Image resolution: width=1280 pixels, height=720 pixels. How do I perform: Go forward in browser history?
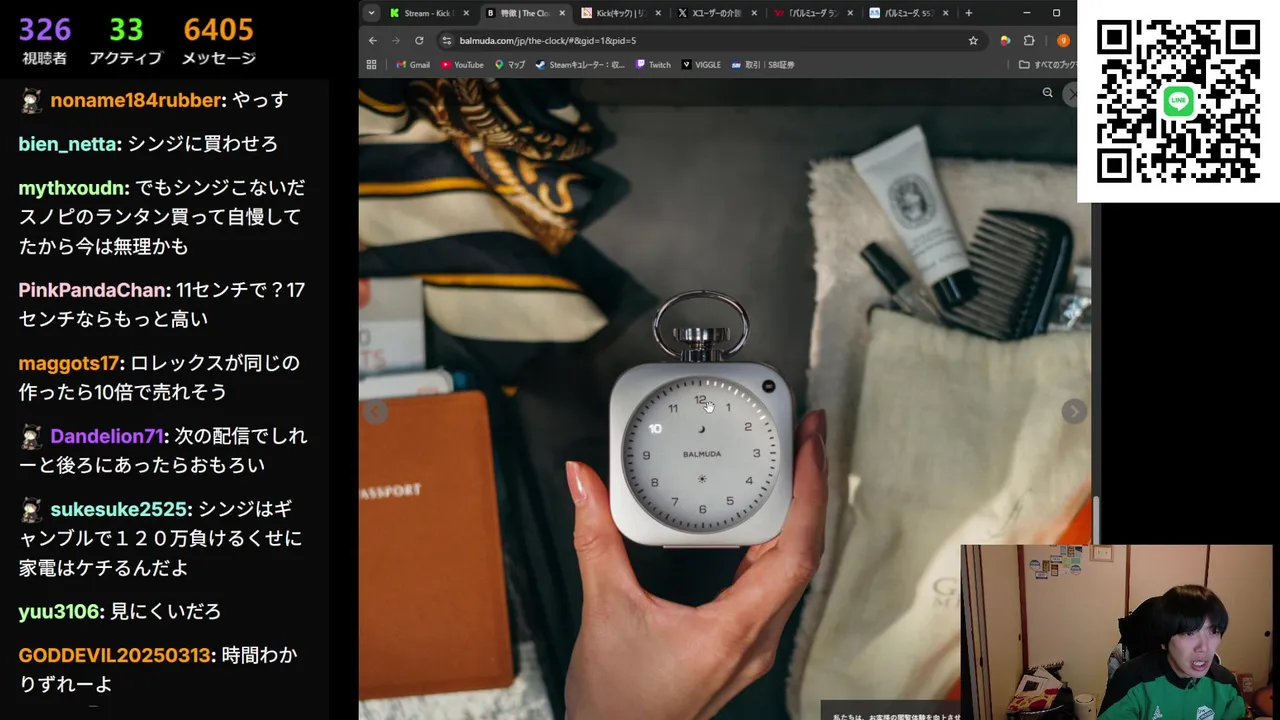pyautogui.click(x=395, y=40)
